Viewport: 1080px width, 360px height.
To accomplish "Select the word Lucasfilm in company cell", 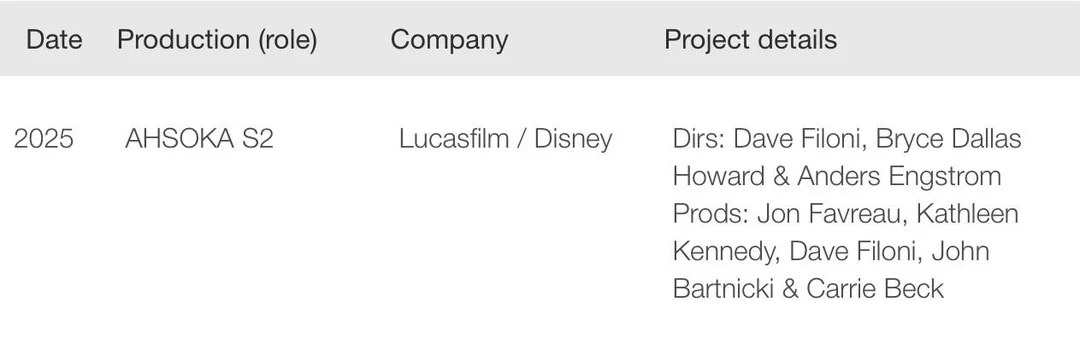I will [453, 138].
